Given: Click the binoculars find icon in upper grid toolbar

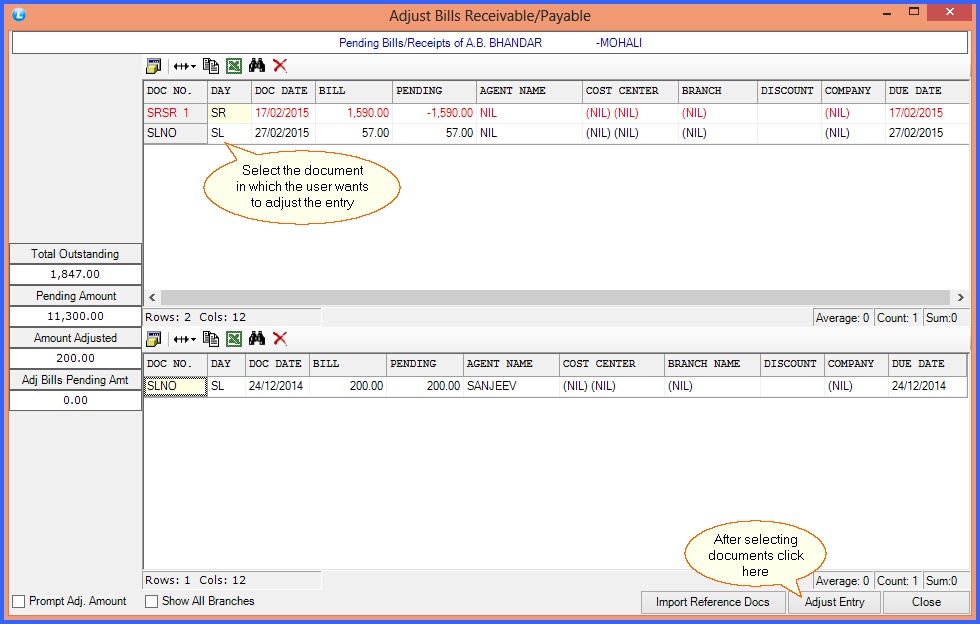Looking at the screenshot, I should coord(257,66).
